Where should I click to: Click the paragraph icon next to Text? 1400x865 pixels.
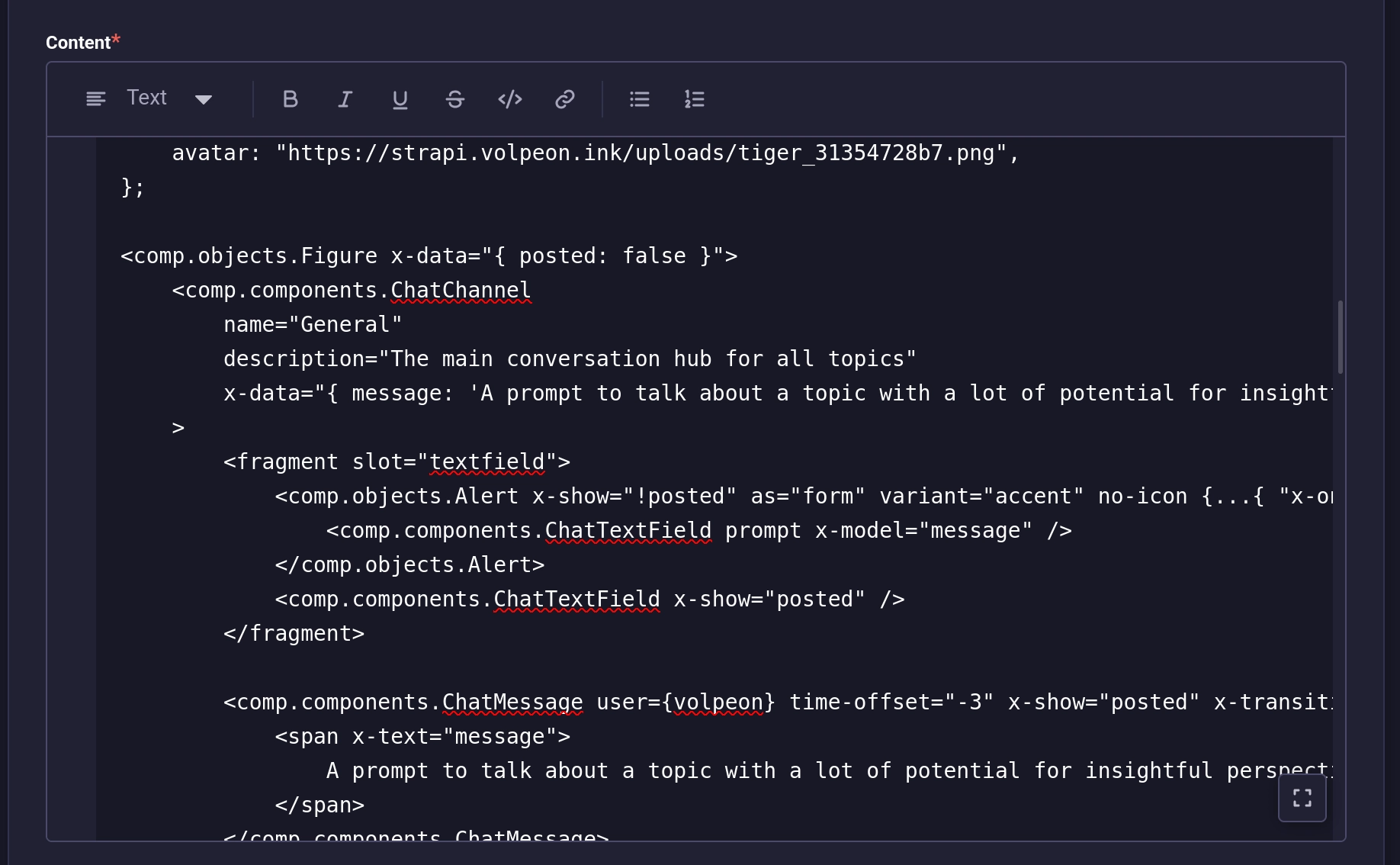[x=96, y=99]
